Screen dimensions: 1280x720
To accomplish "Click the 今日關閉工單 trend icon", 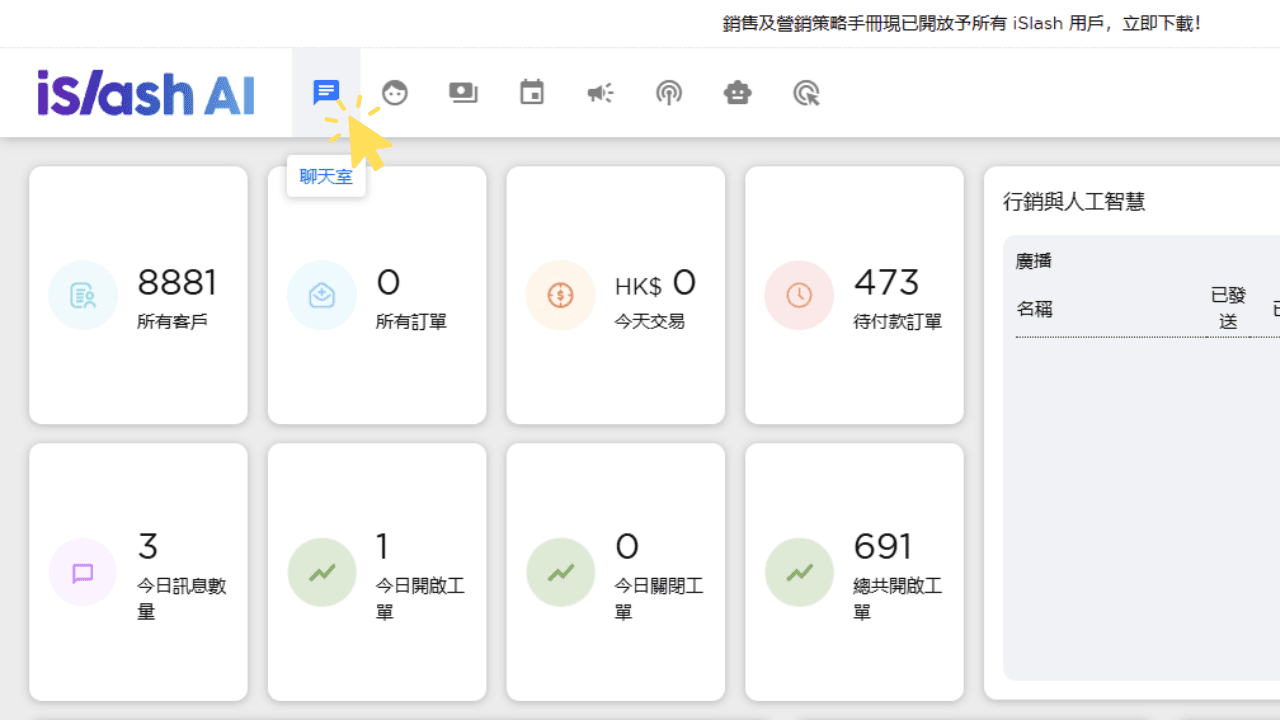I will pyautogui.click(x=561, y=573).
